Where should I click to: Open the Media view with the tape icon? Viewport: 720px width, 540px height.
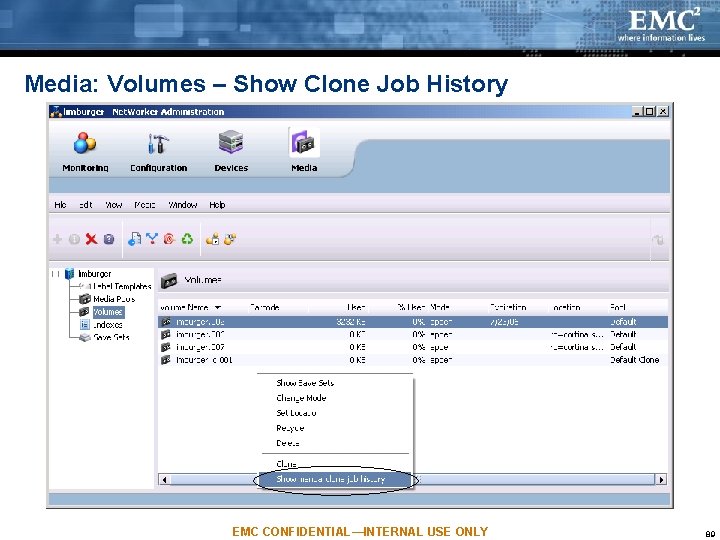[x=304, y=143]
